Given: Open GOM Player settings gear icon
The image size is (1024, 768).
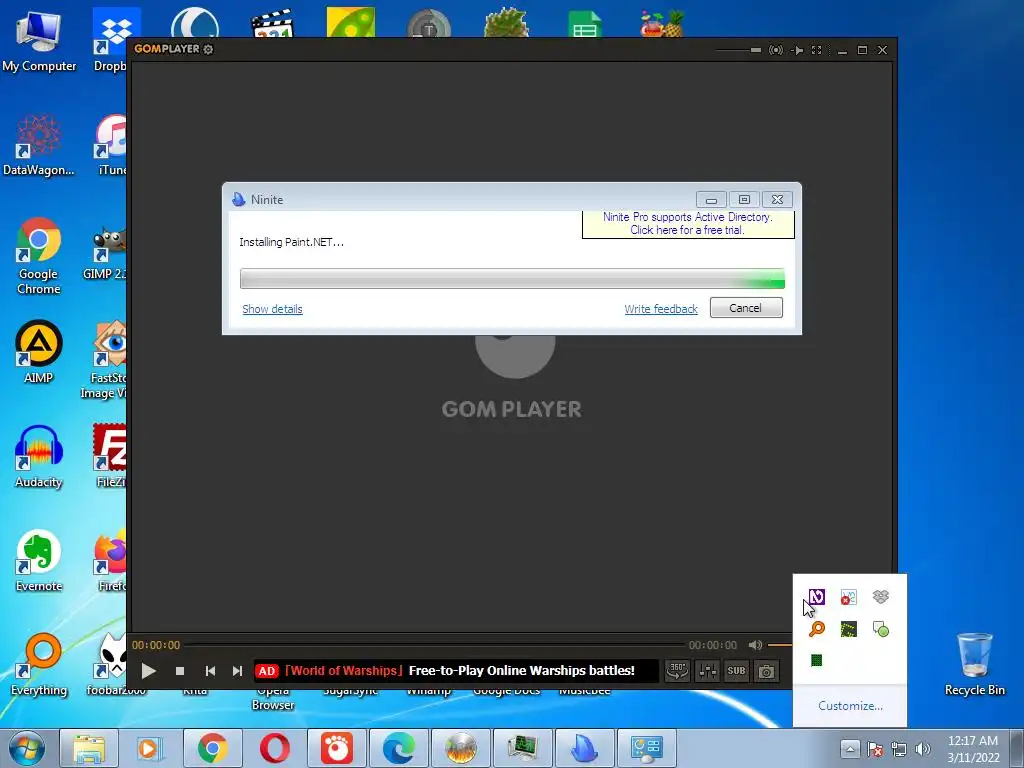Looking at the screenshot, I should tap(208, 49).
